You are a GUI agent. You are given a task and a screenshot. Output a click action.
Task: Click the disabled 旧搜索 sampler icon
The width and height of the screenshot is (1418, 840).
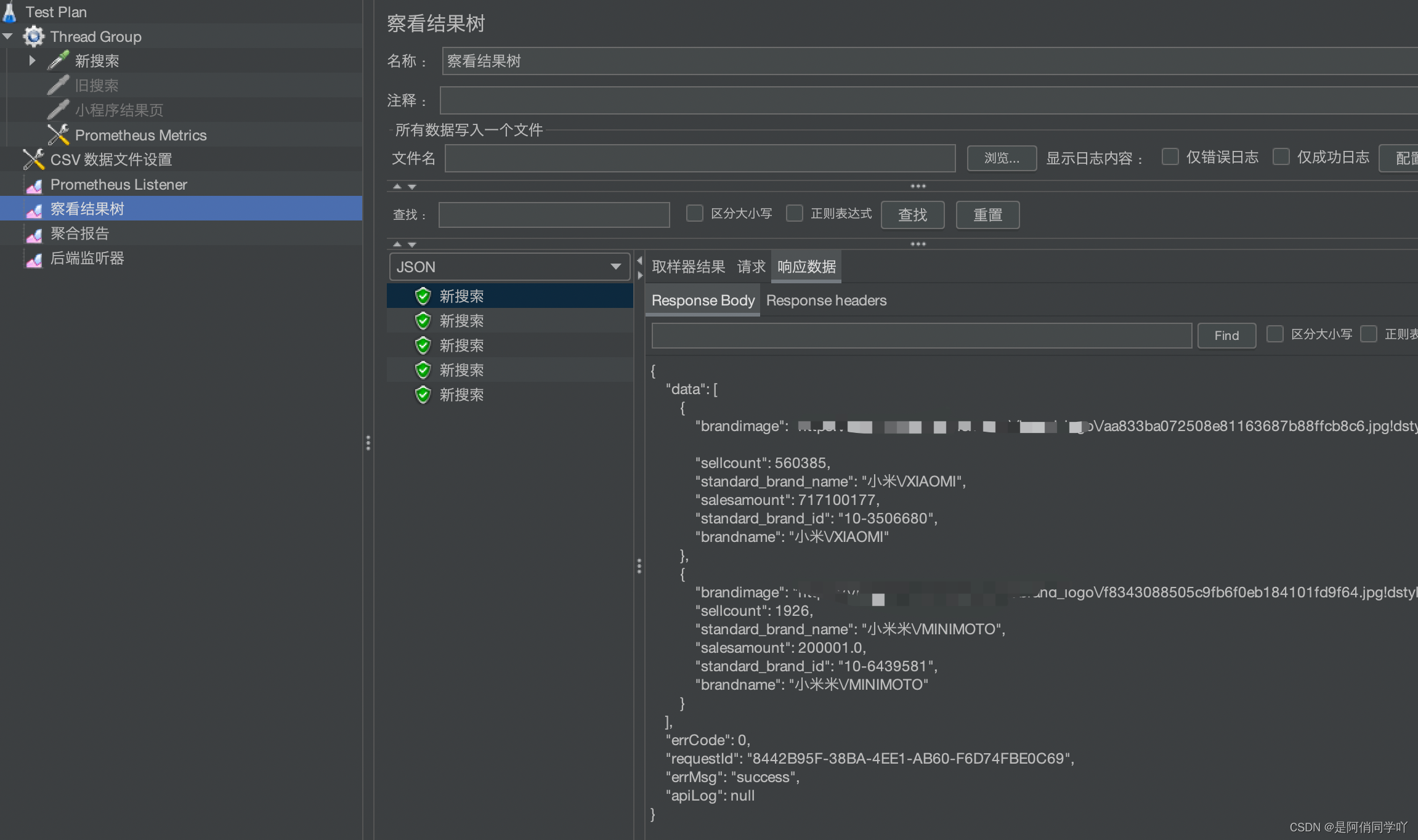tap(59, 85)
